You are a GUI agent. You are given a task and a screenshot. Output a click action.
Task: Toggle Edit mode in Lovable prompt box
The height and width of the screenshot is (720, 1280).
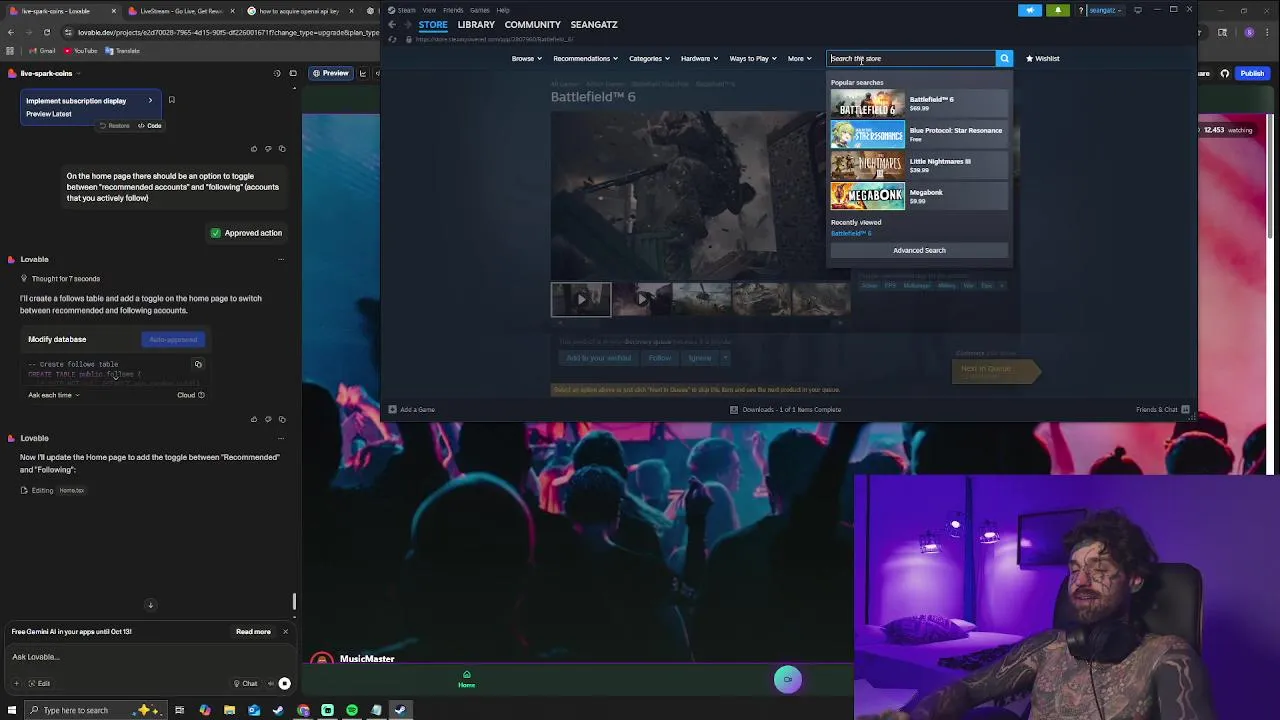click(39, 683)
